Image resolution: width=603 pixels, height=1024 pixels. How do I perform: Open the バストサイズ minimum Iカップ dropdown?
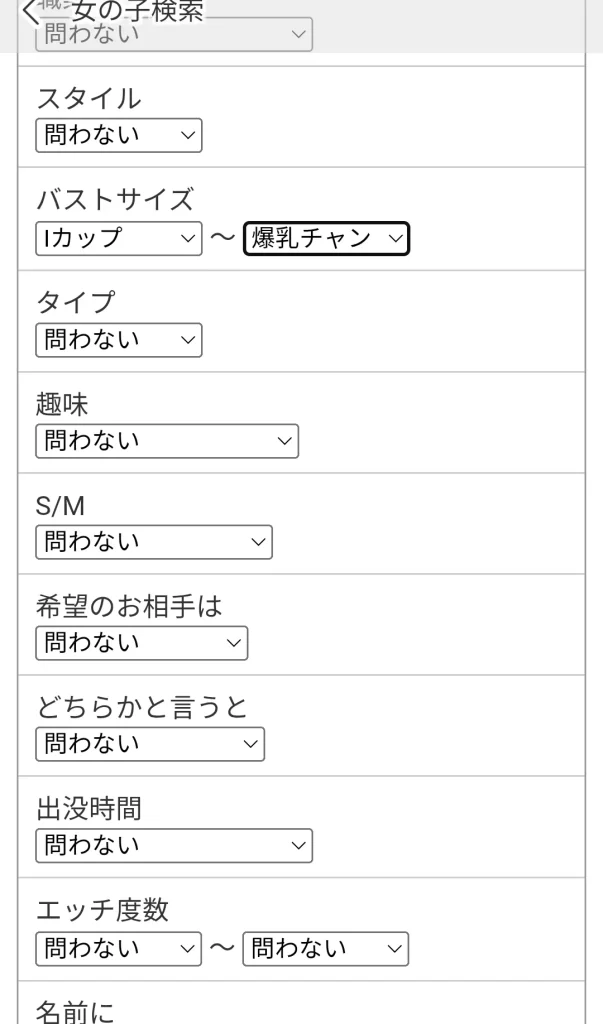point(119,238)
